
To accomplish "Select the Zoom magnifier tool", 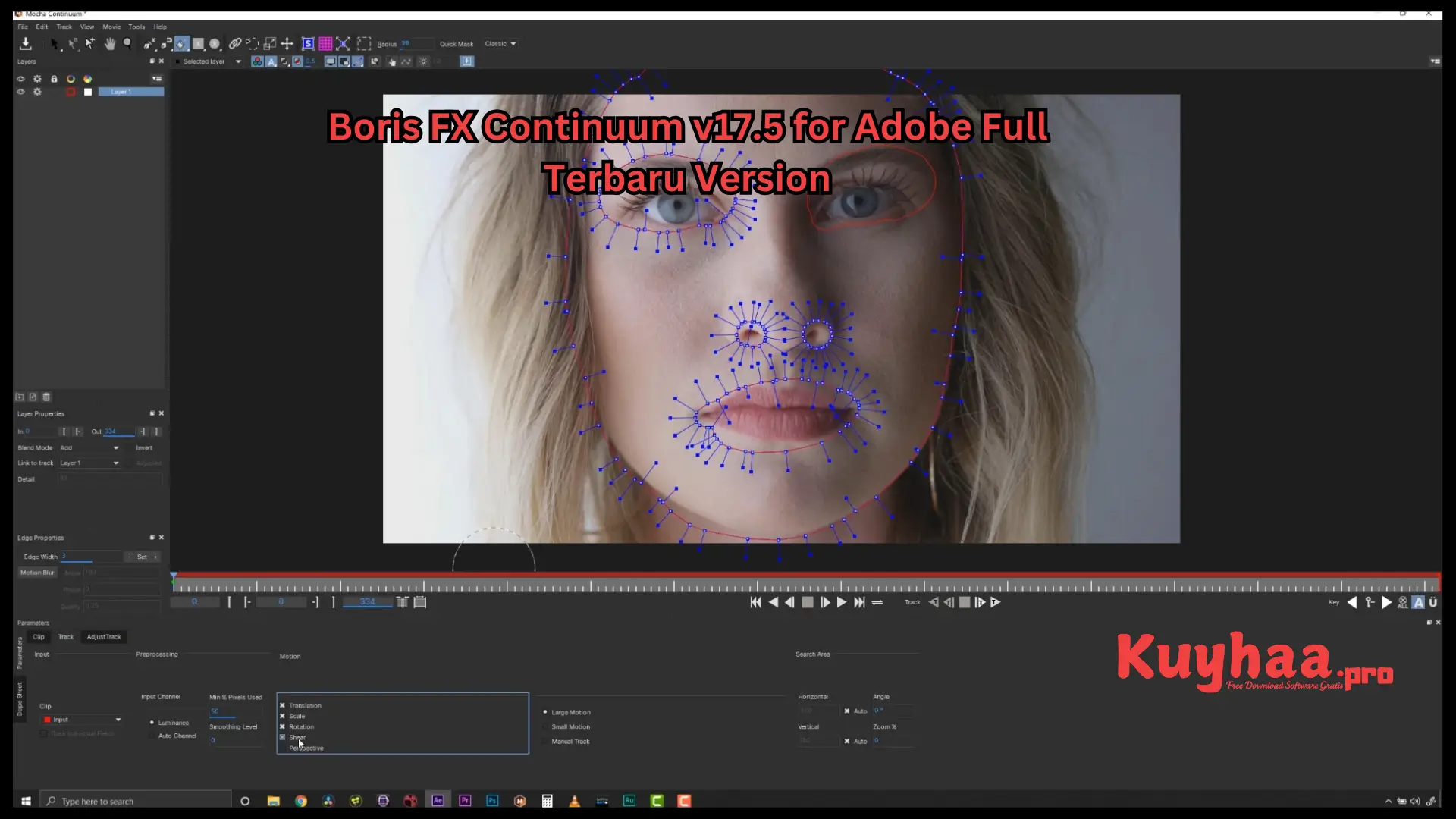I will point(127,44).
